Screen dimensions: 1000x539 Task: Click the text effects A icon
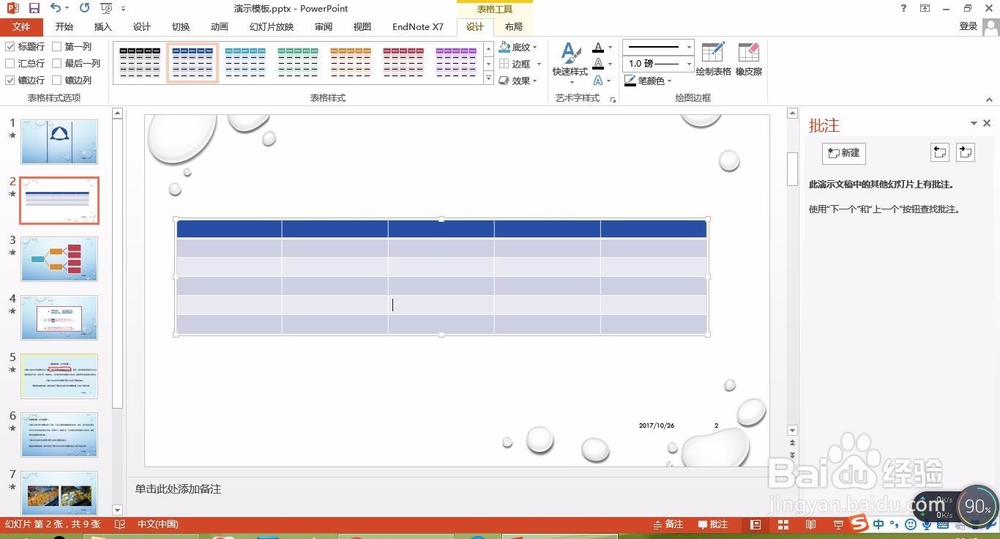tap(598, 80)
